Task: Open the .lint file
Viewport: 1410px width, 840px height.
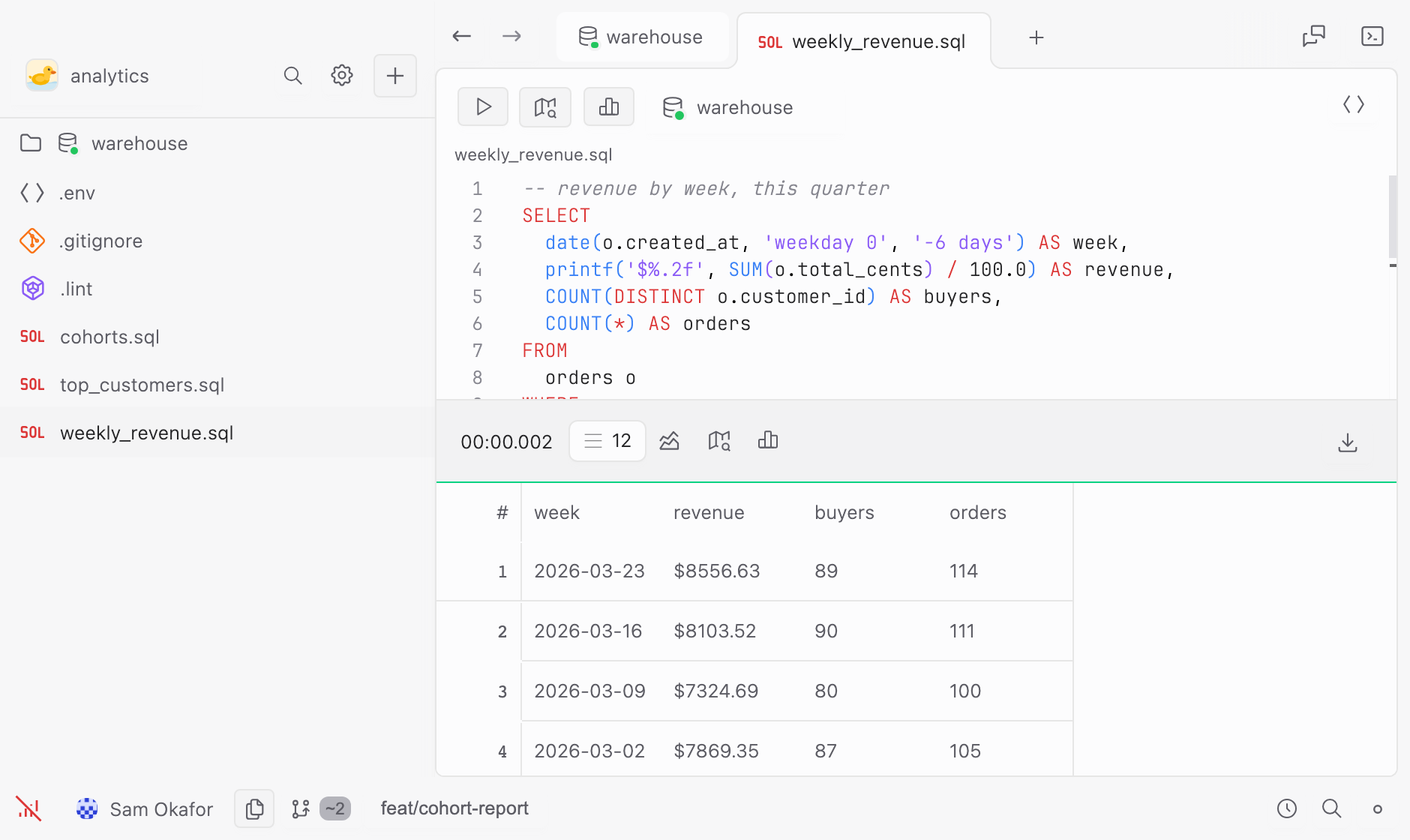Action: [217, 289]
